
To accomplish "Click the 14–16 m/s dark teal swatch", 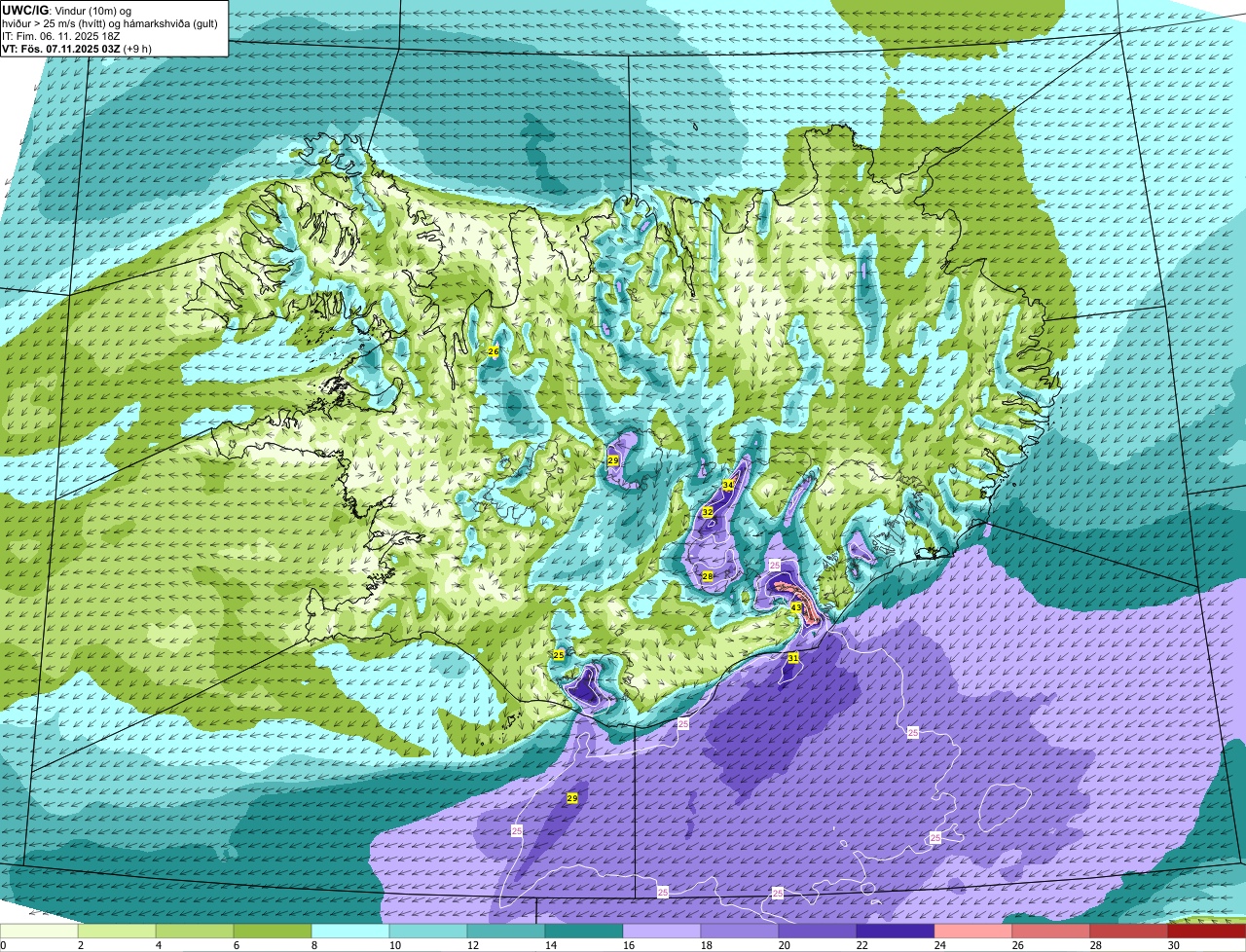I will (584, 932).
